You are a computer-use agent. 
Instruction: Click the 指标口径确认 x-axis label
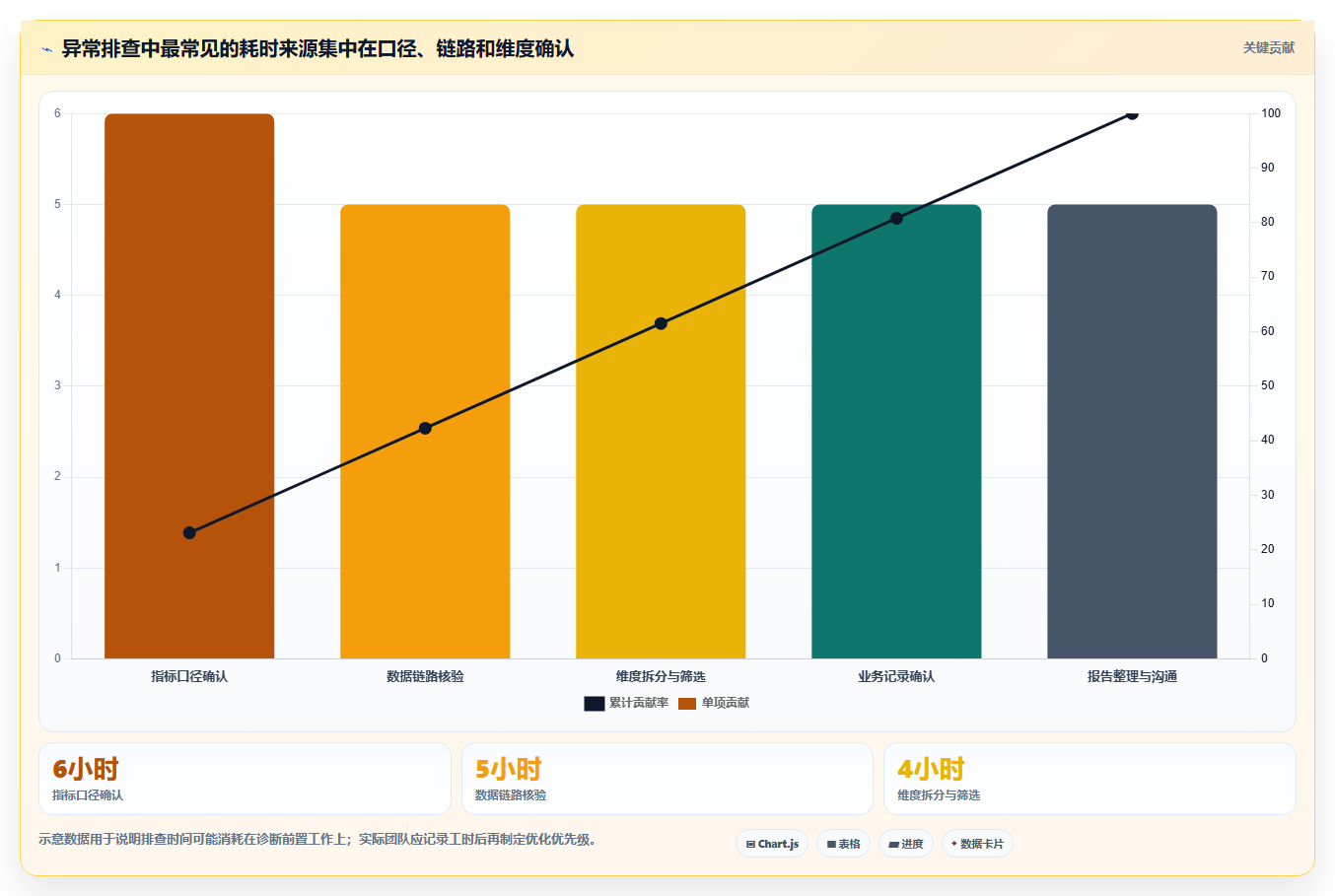(189, 676)
